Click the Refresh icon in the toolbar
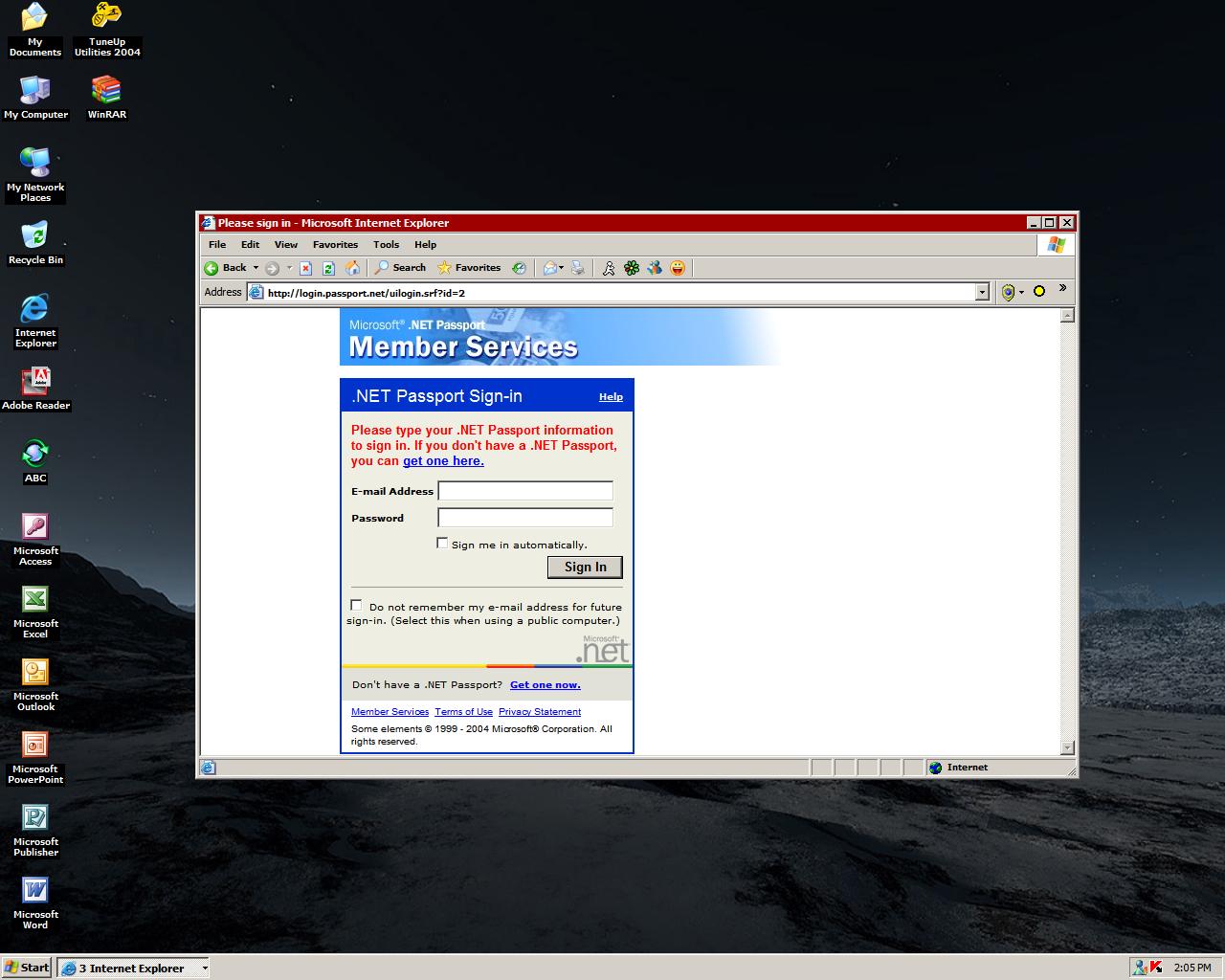This screenshot has width=1225, height=980. [328, 268]
